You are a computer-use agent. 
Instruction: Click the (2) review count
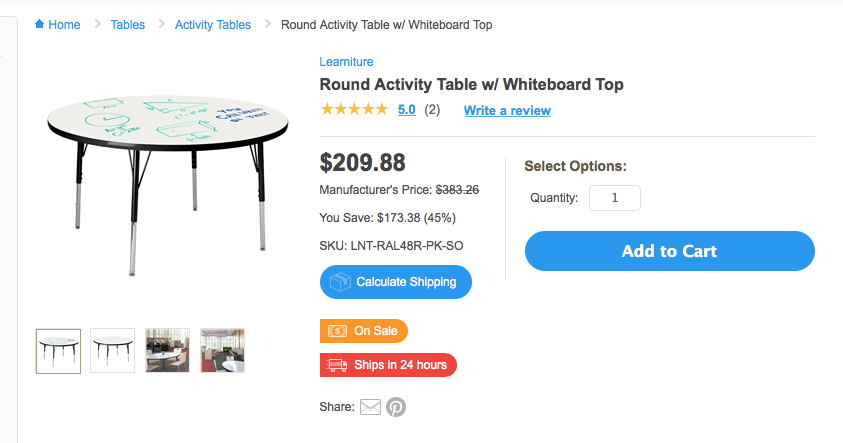(x=432, y=110)
